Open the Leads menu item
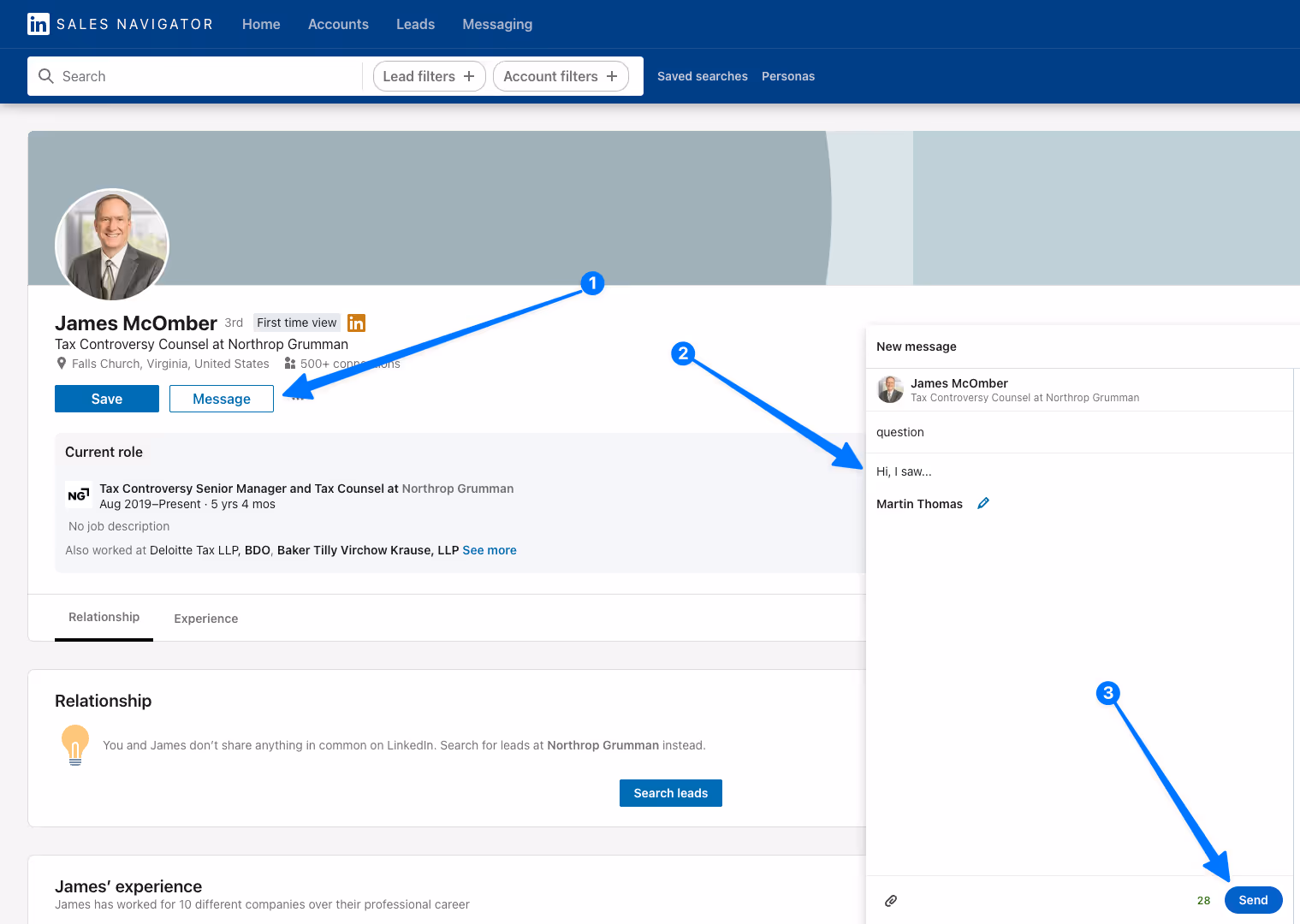This screenshot has width=1300, height=924. (415, 24)
